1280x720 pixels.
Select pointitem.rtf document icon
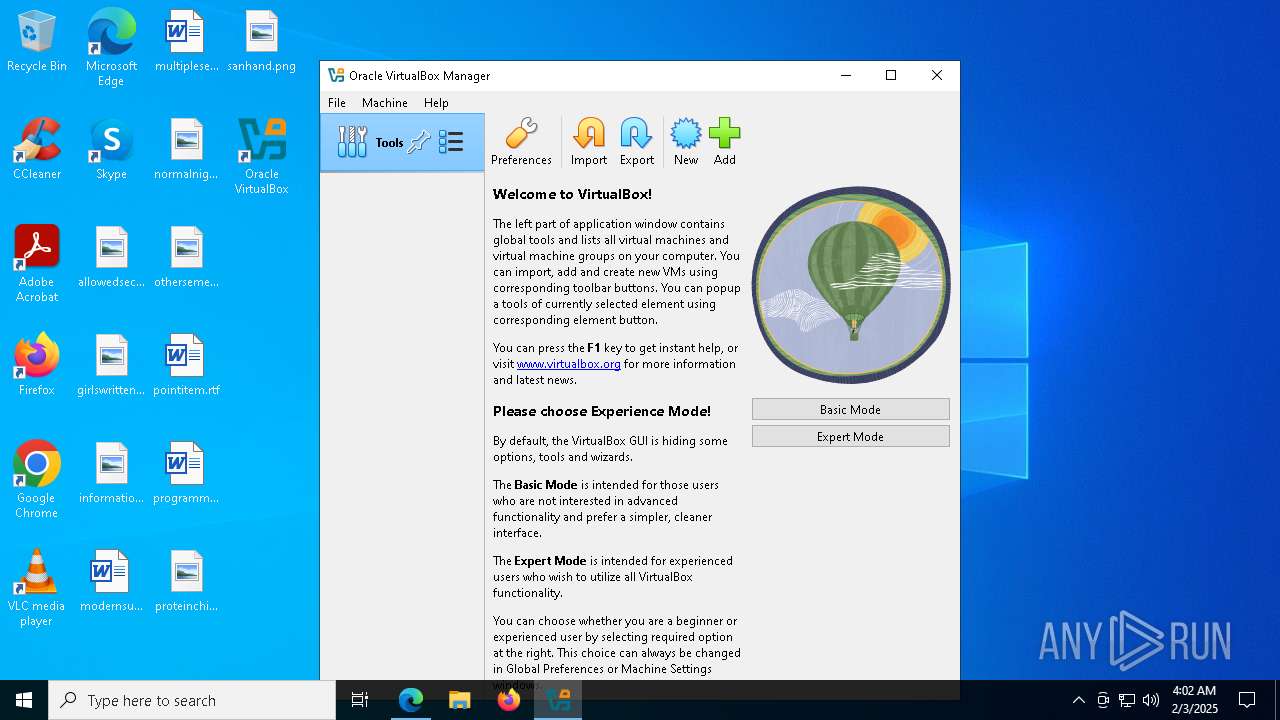(186, 366)
